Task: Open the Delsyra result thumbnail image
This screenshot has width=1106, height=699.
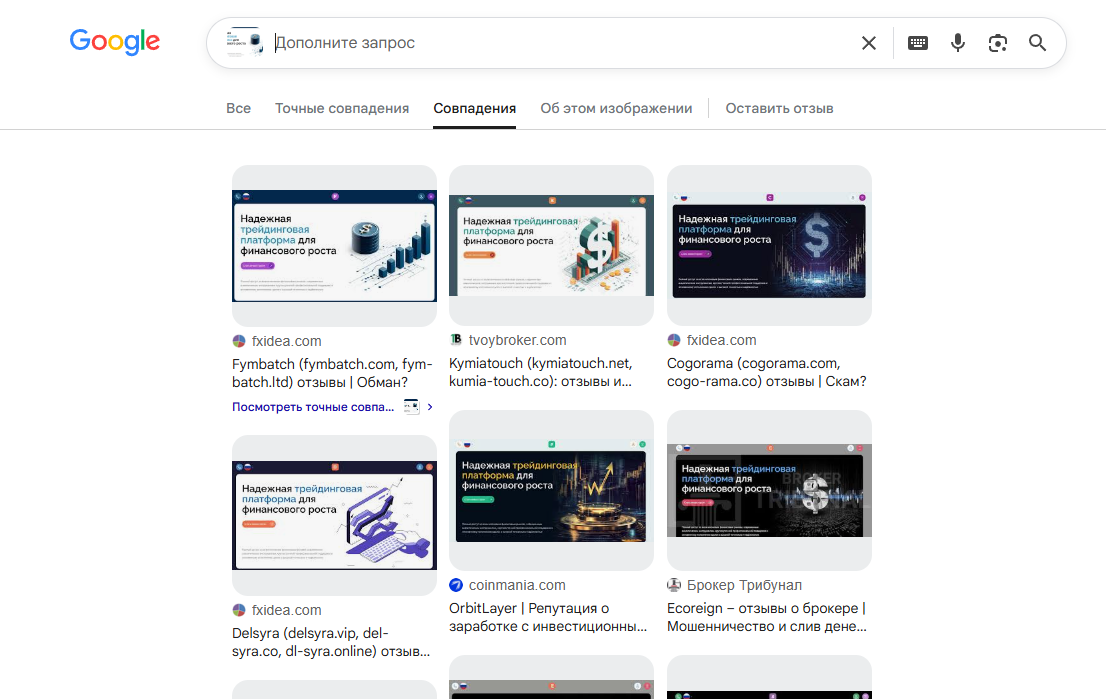Action: 334,515
